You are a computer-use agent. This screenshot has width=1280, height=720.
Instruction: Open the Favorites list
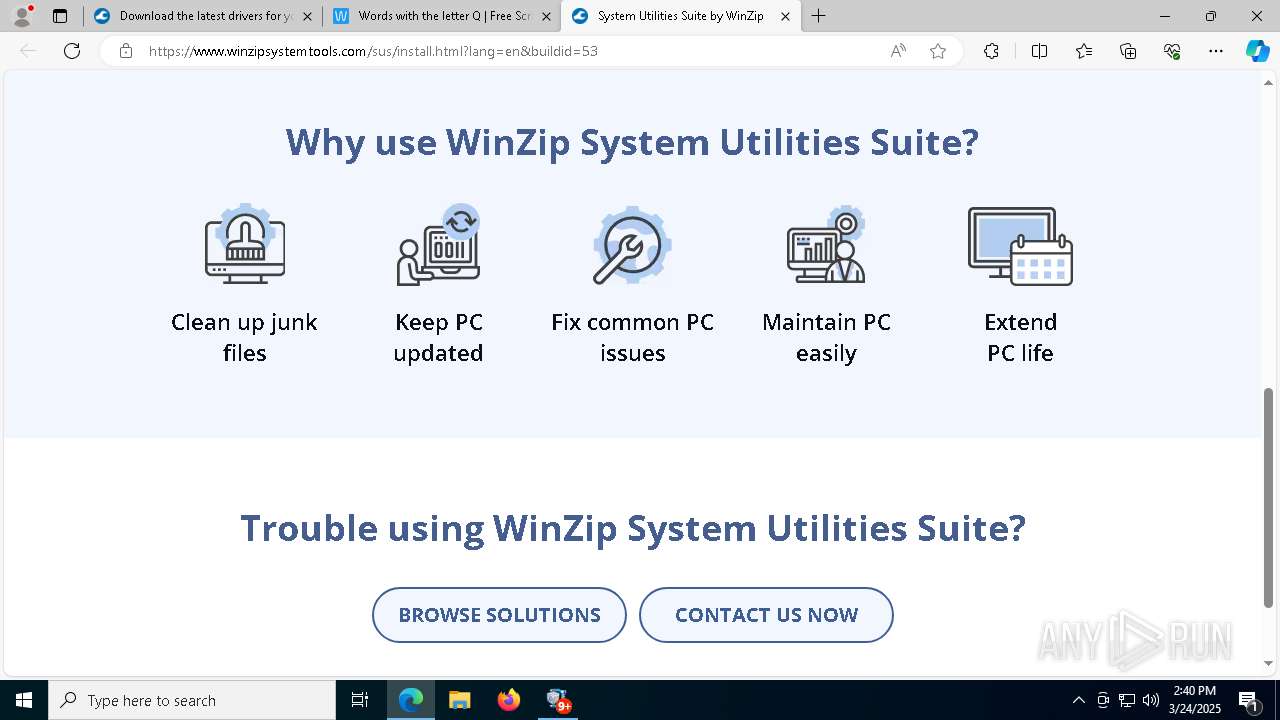pyautogui.click(x=1084, y=51)
